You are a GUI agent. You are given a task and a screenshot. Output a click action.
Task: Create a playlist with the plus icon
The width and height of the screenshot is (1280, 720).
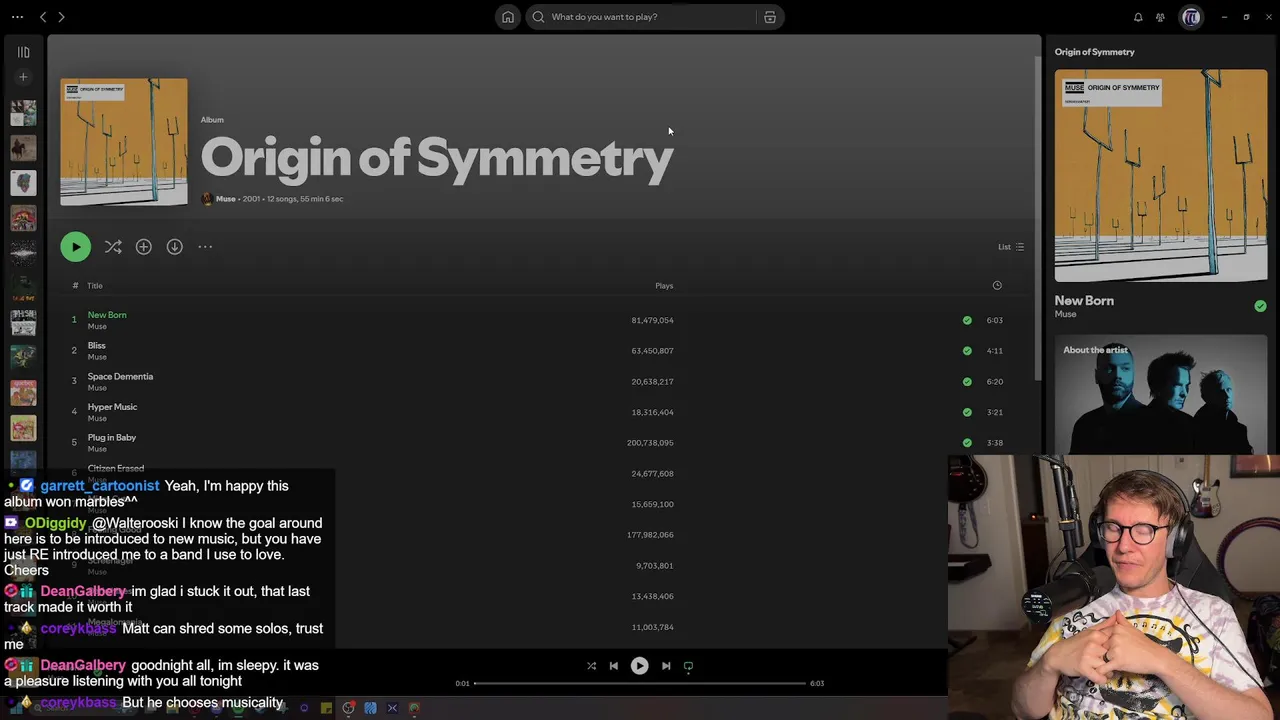pyautogui.click(x=23, y=77)
